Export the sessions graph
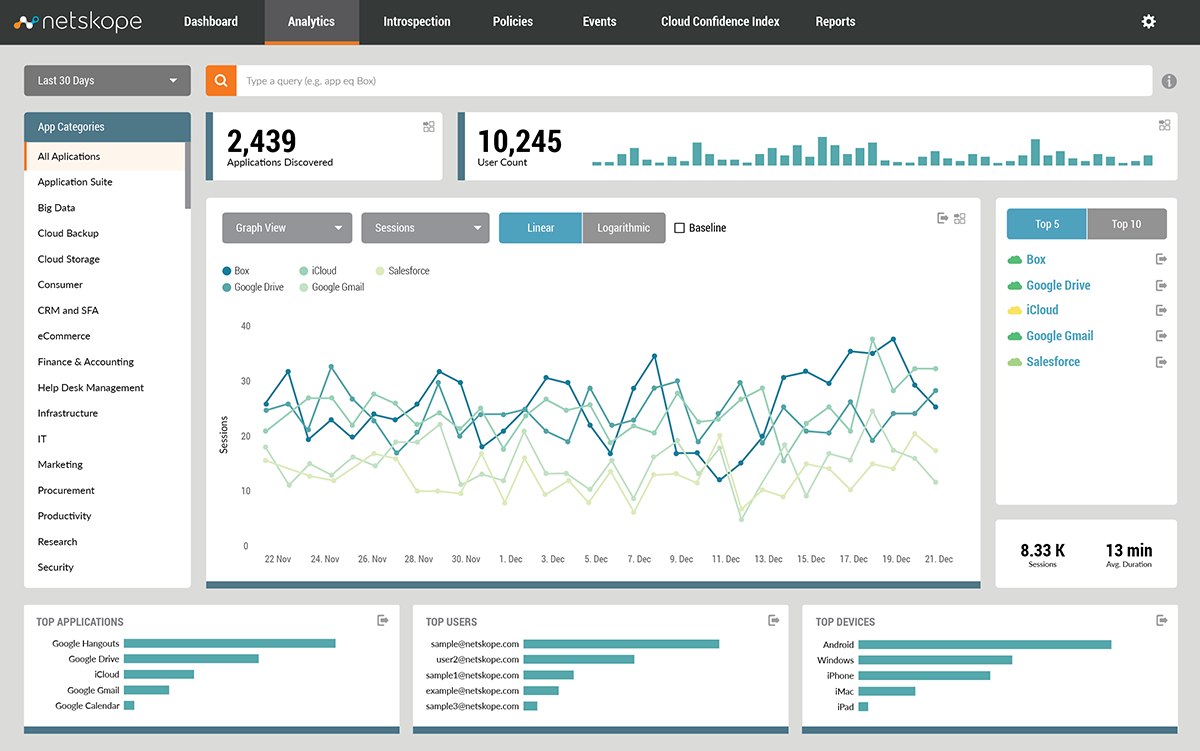1200x751 pixels. click(942, 218)
